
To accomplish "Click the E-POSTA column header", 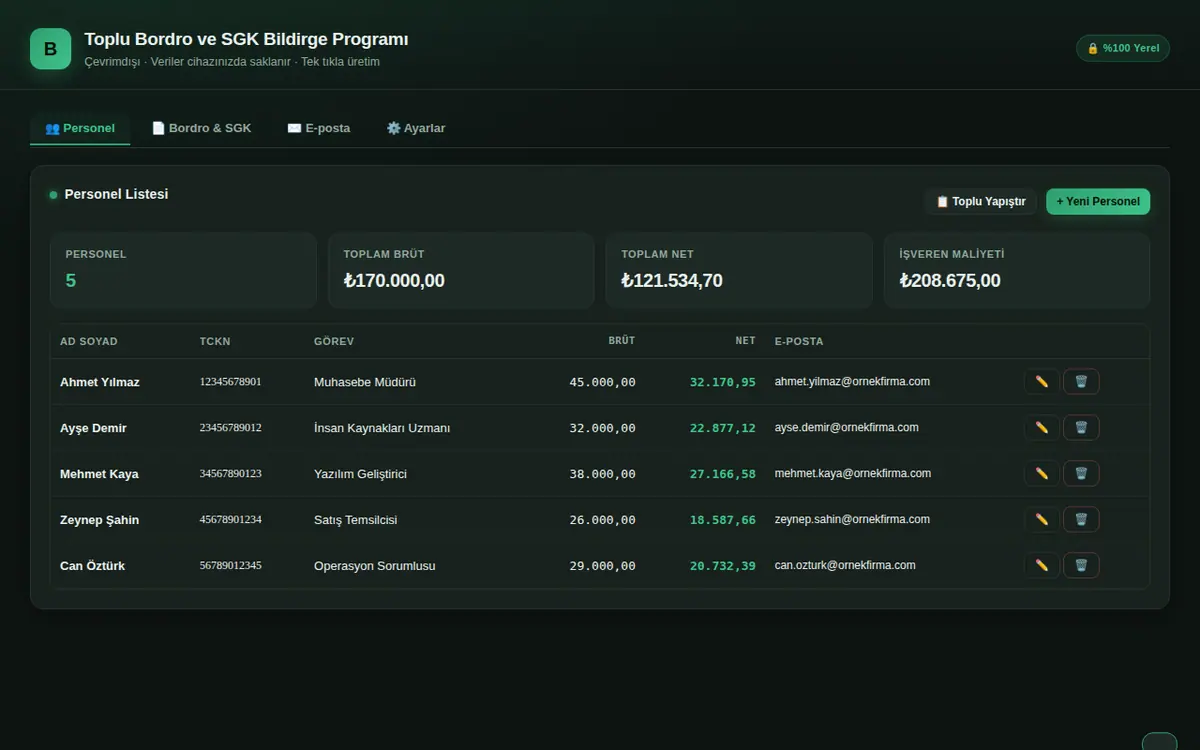I will click(799, 341).
